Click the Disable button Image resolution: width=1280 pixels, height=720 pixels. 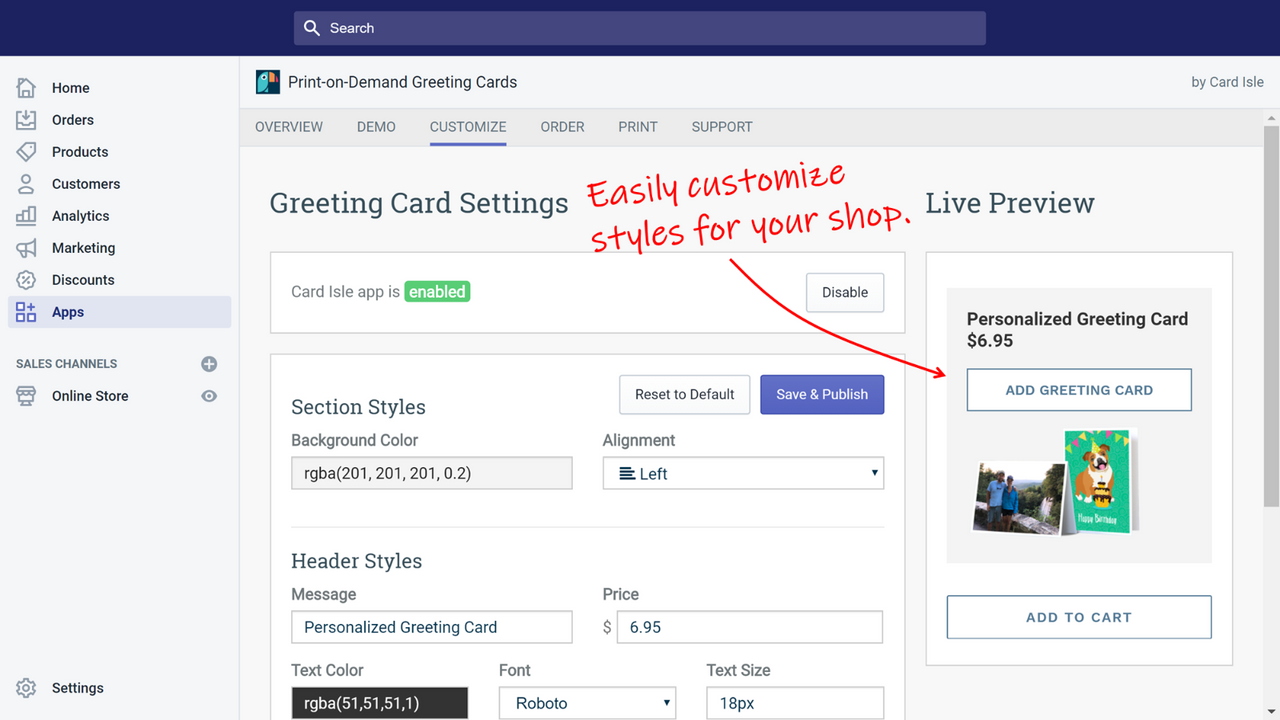845,293
